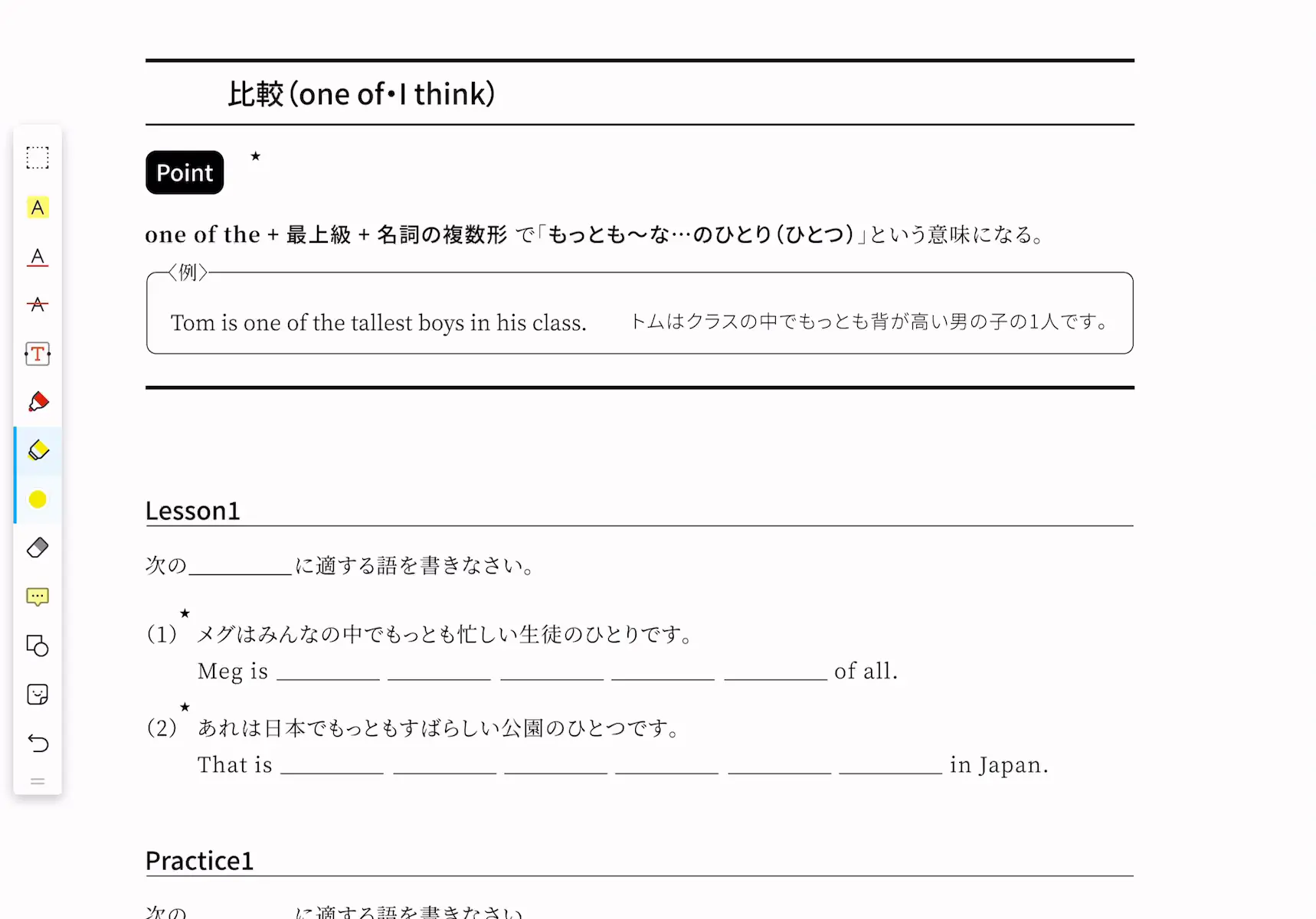This screenshot has height=919, width=1316.
Task: Select the underline text tool
Action: click(x=38, y=257)
